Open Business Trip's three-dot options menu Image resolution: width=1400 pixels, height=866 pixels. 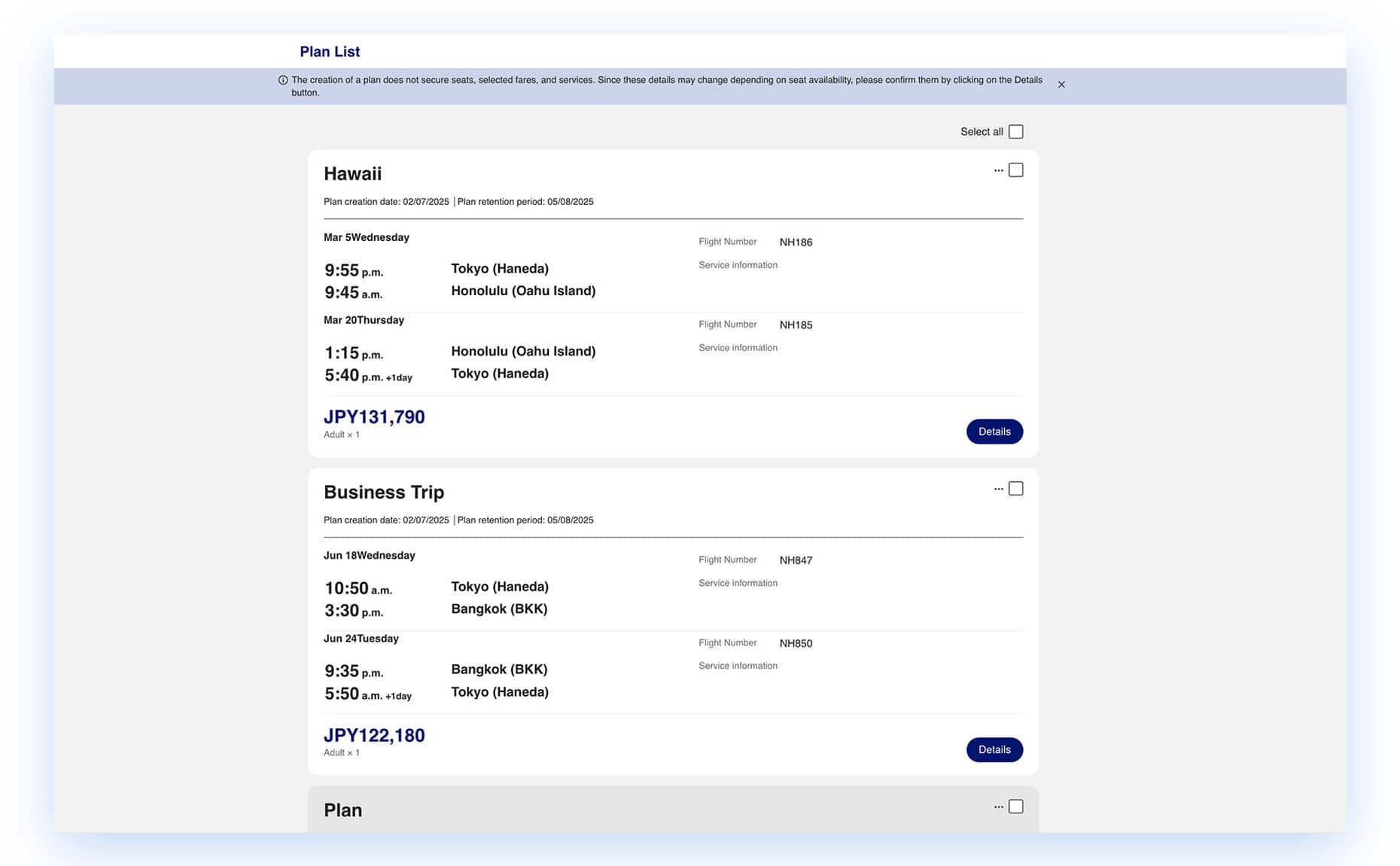coord(998,489)
